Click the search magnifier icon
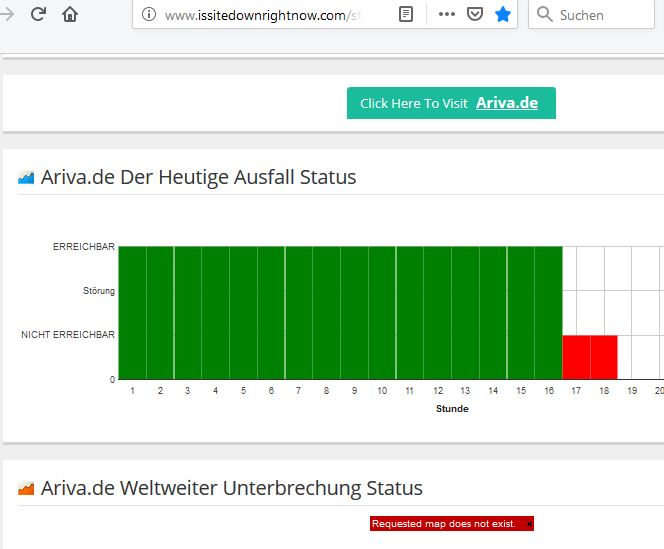664x549 pixels. coord(545,14)
